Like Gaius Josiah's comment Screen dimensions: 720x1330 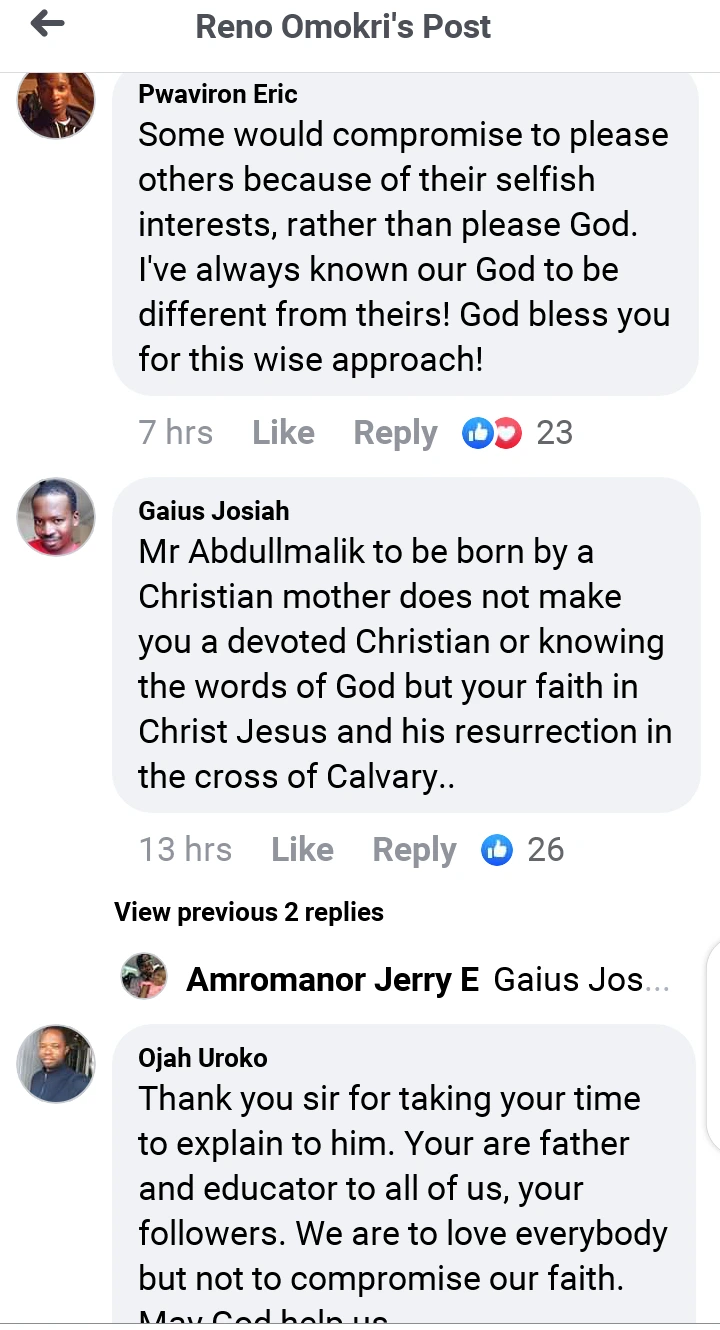point(302,850)
